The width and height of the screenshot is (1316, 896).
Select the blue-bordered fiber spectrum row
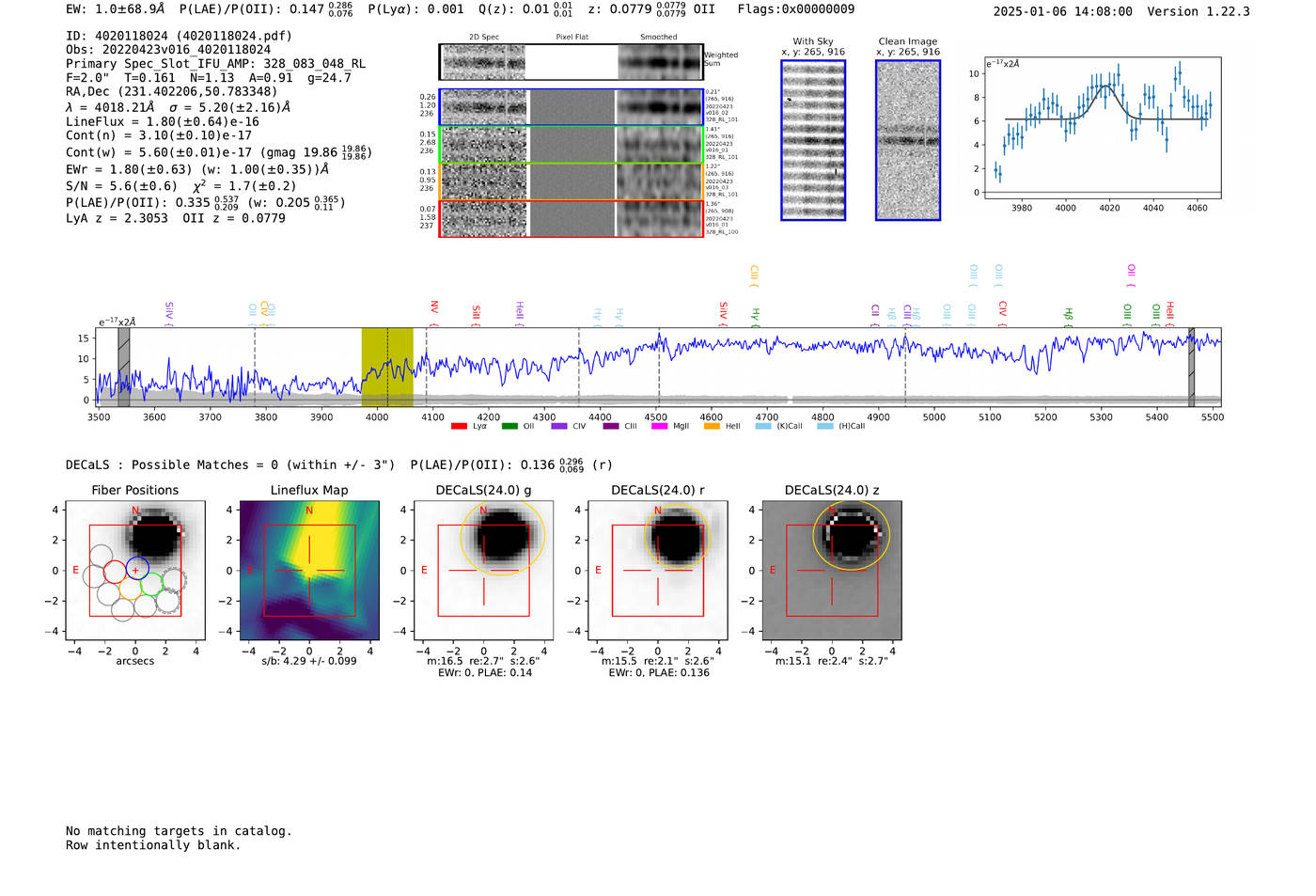pyautogui.click(x=571, y=107)
